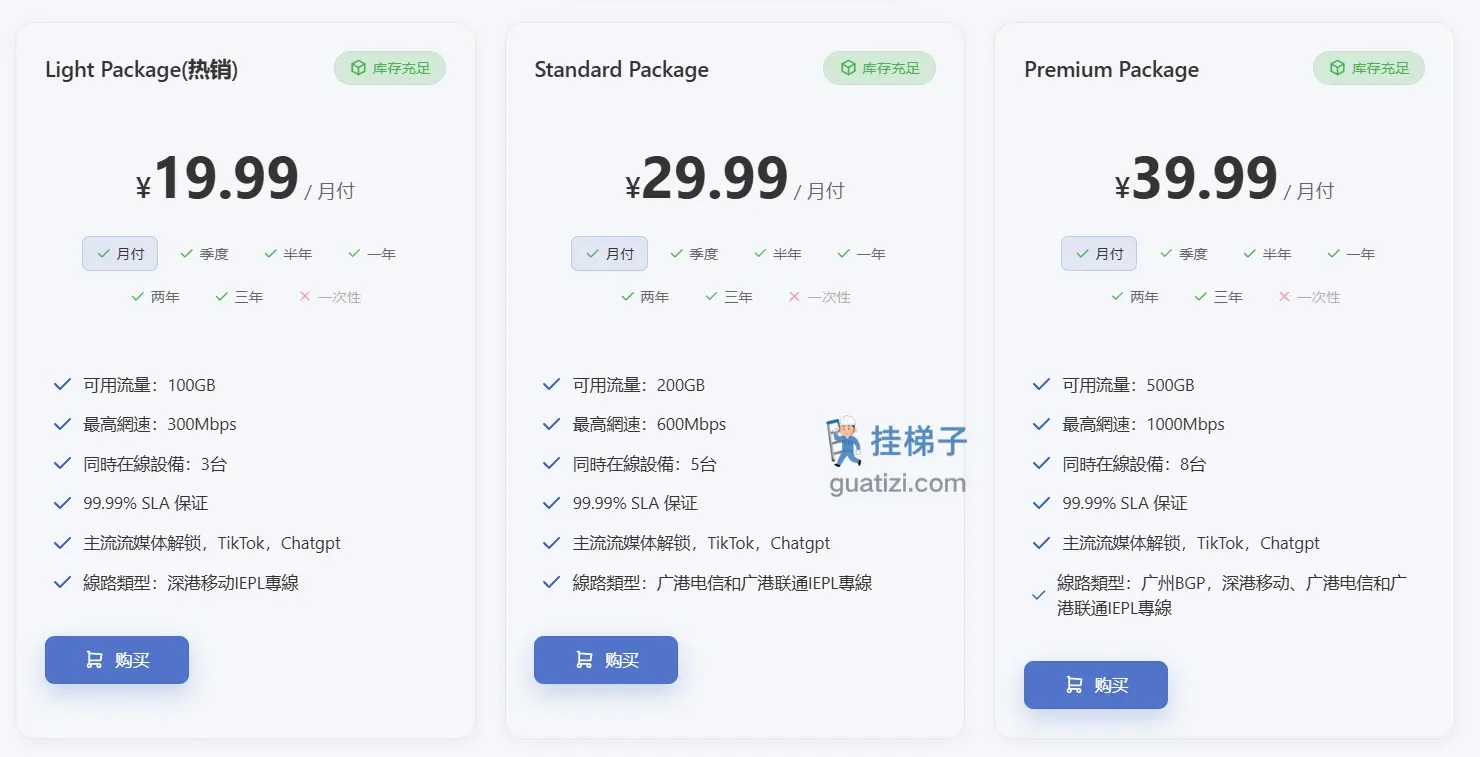Click the guatizi.com watermark logo
This screenshot has height=757, width=1480.
(897, 456)
